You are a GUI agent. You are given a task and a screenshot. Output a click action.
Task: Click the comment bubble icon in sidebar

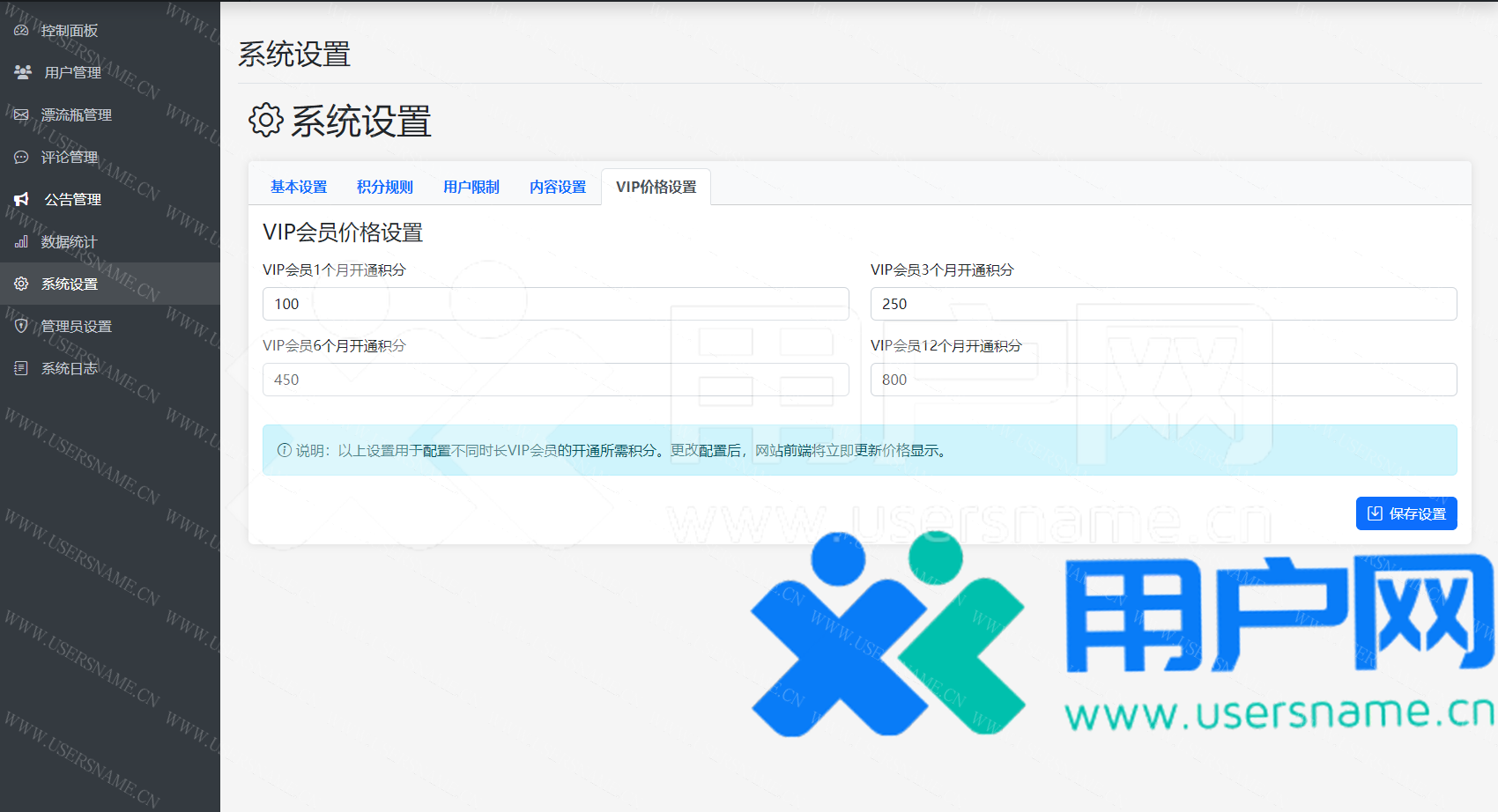[21, 157]
